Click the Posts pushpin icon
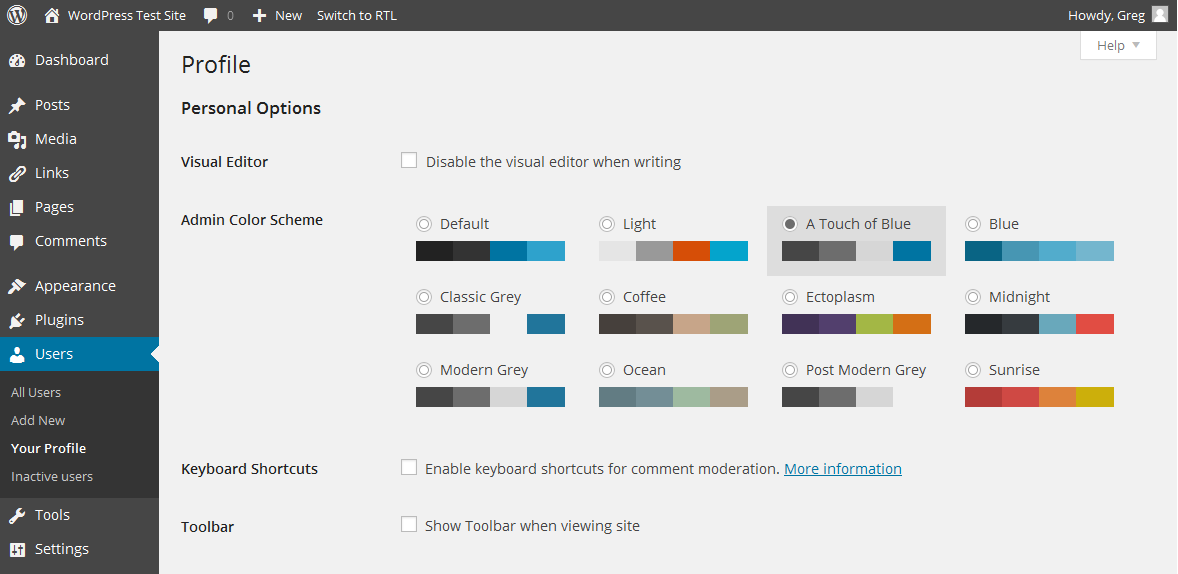 [x=17, y=105]
